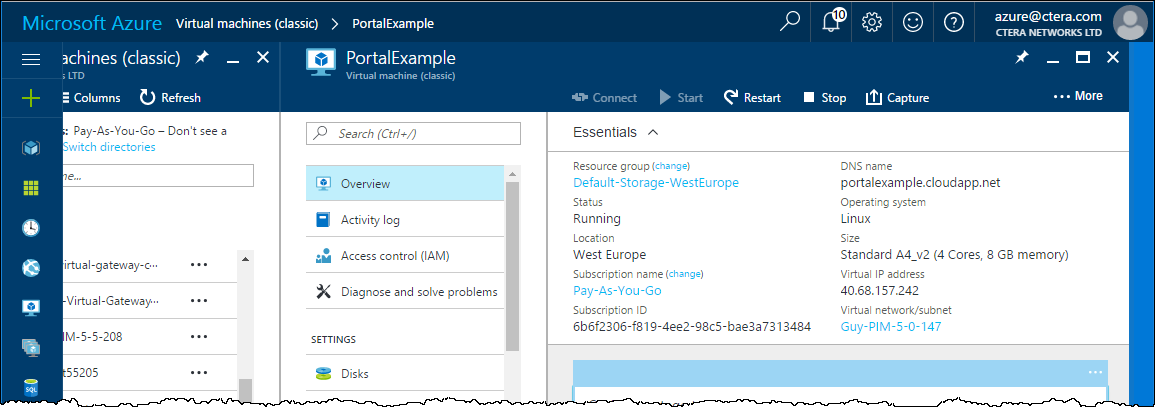Open All resources green grid icon

pos(30,188)
